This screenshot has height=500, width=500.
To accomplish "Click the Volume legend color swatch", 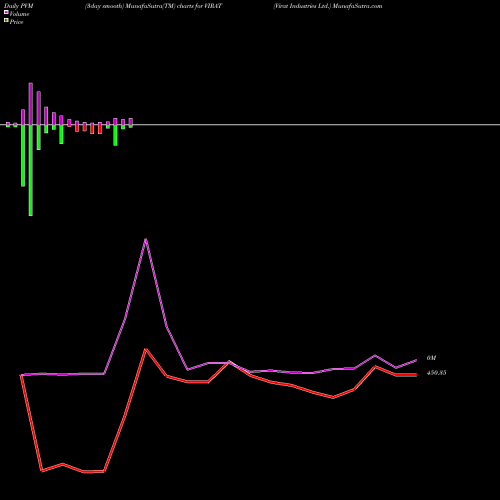I will coord(6,13).
